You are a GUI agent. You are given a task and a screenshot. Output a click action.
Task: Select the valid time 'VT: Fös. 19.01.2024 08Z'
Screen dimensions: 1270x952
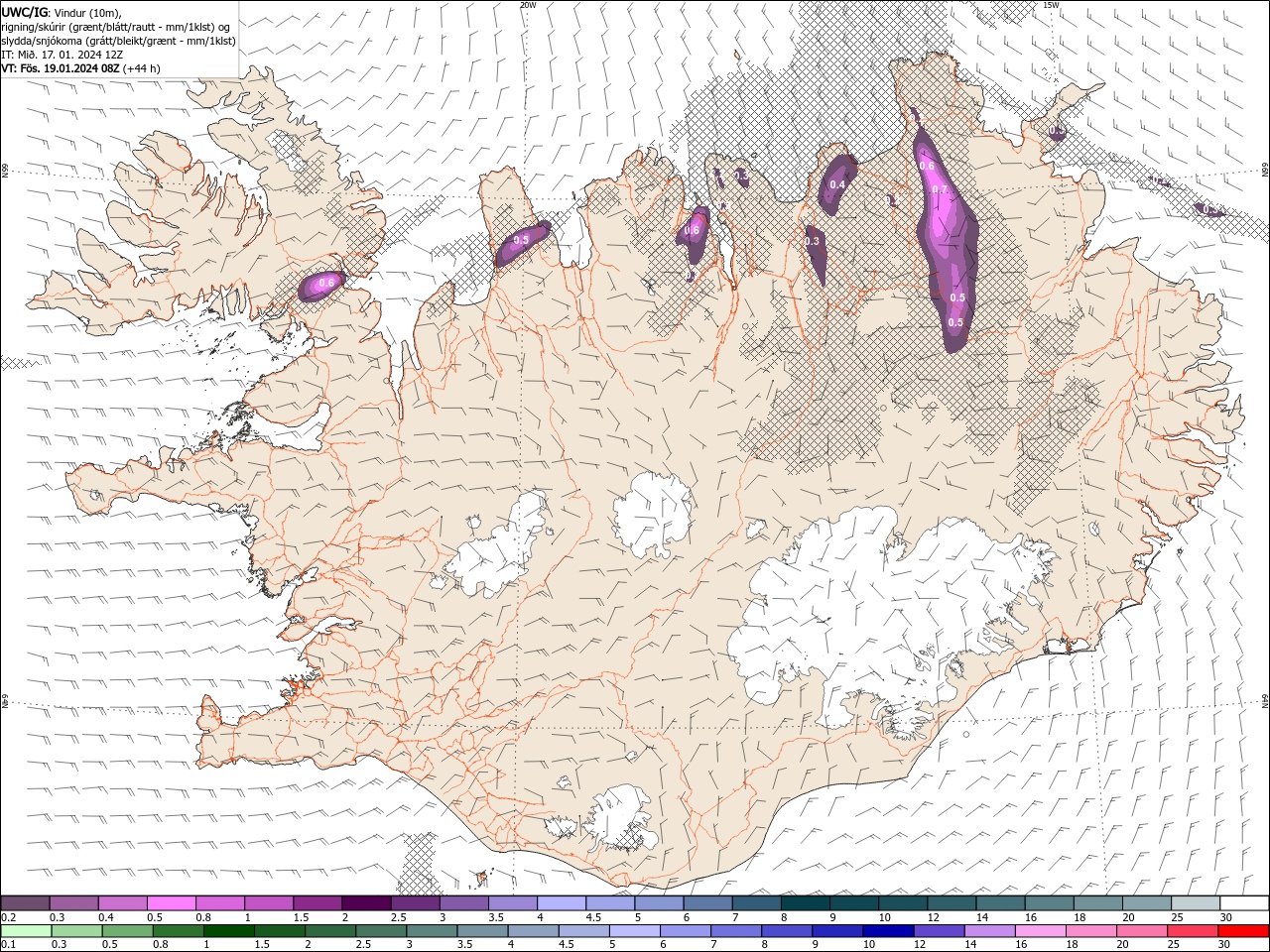tap(61, 68)
